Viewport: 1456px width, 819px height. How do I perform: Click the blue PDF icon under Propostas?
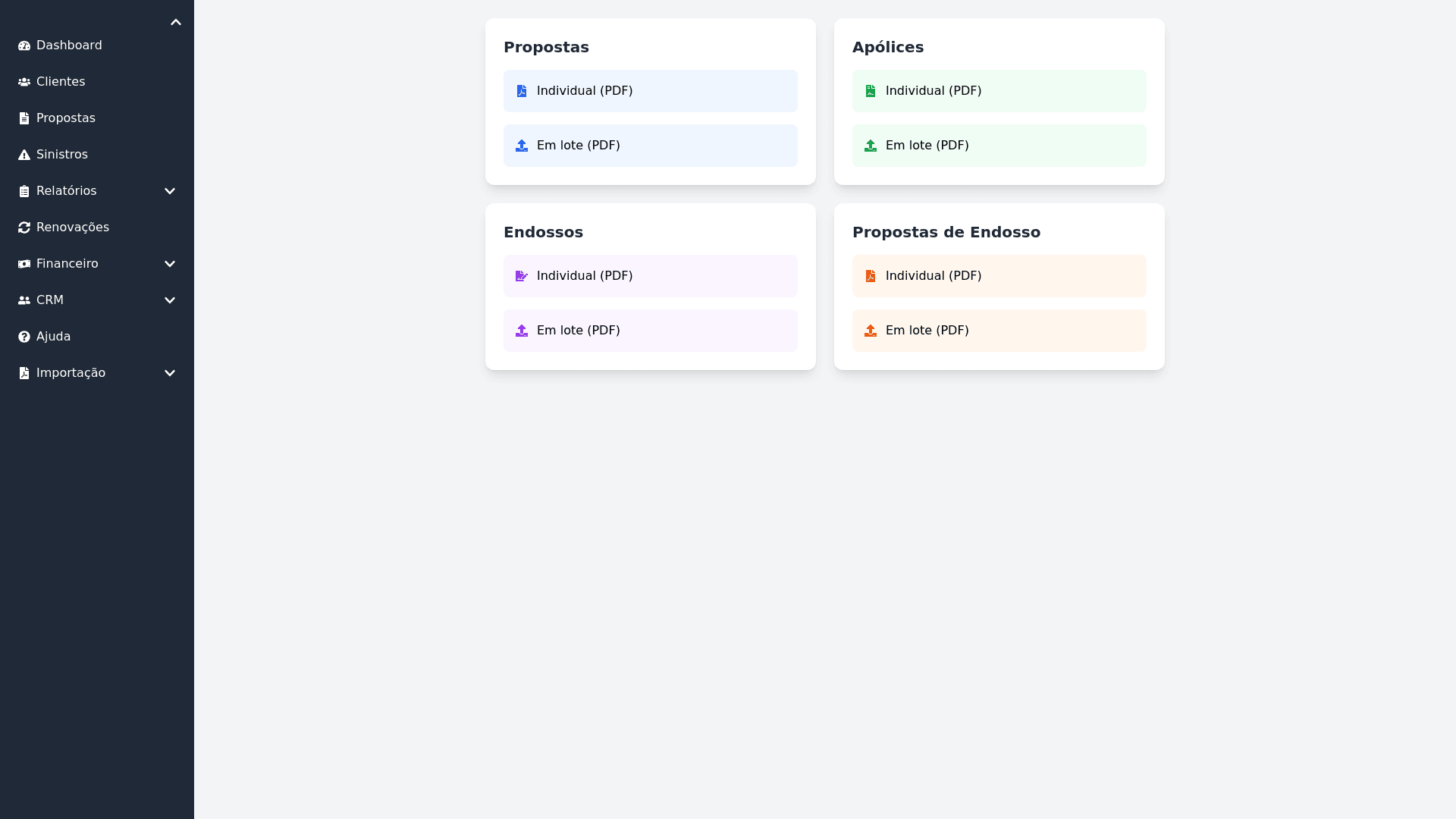click(x=522, y=91)
